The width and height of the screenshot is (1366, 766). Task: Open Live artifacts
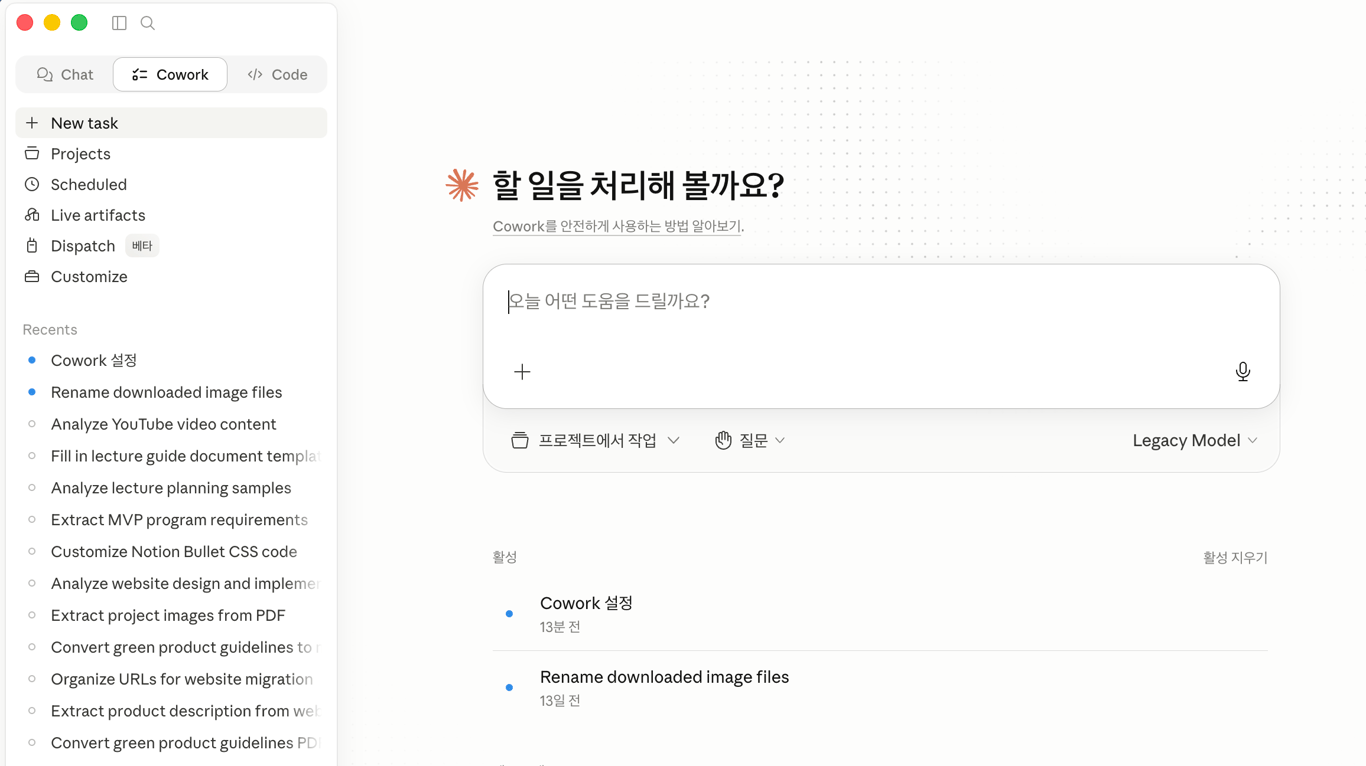click(x=171, y=215)
